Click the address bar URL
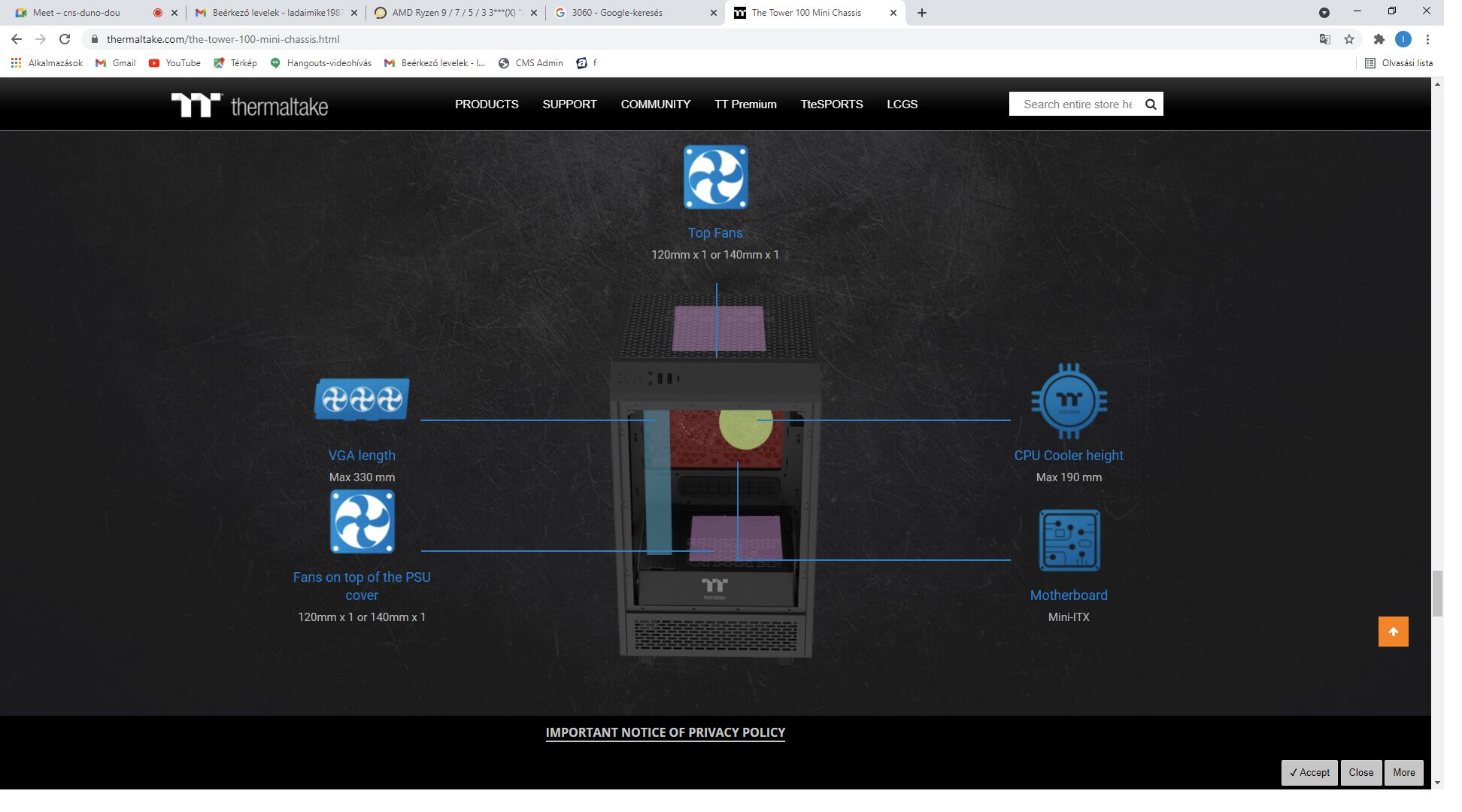 point(223,39)
